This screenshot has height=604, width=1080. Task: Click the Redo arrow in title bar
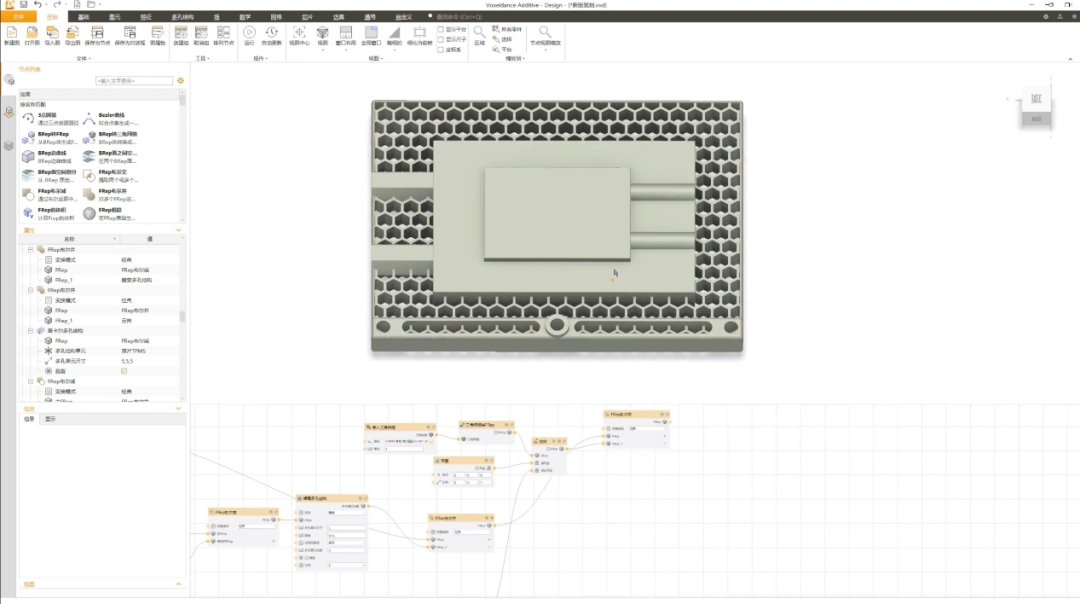[x=57, y=5]
